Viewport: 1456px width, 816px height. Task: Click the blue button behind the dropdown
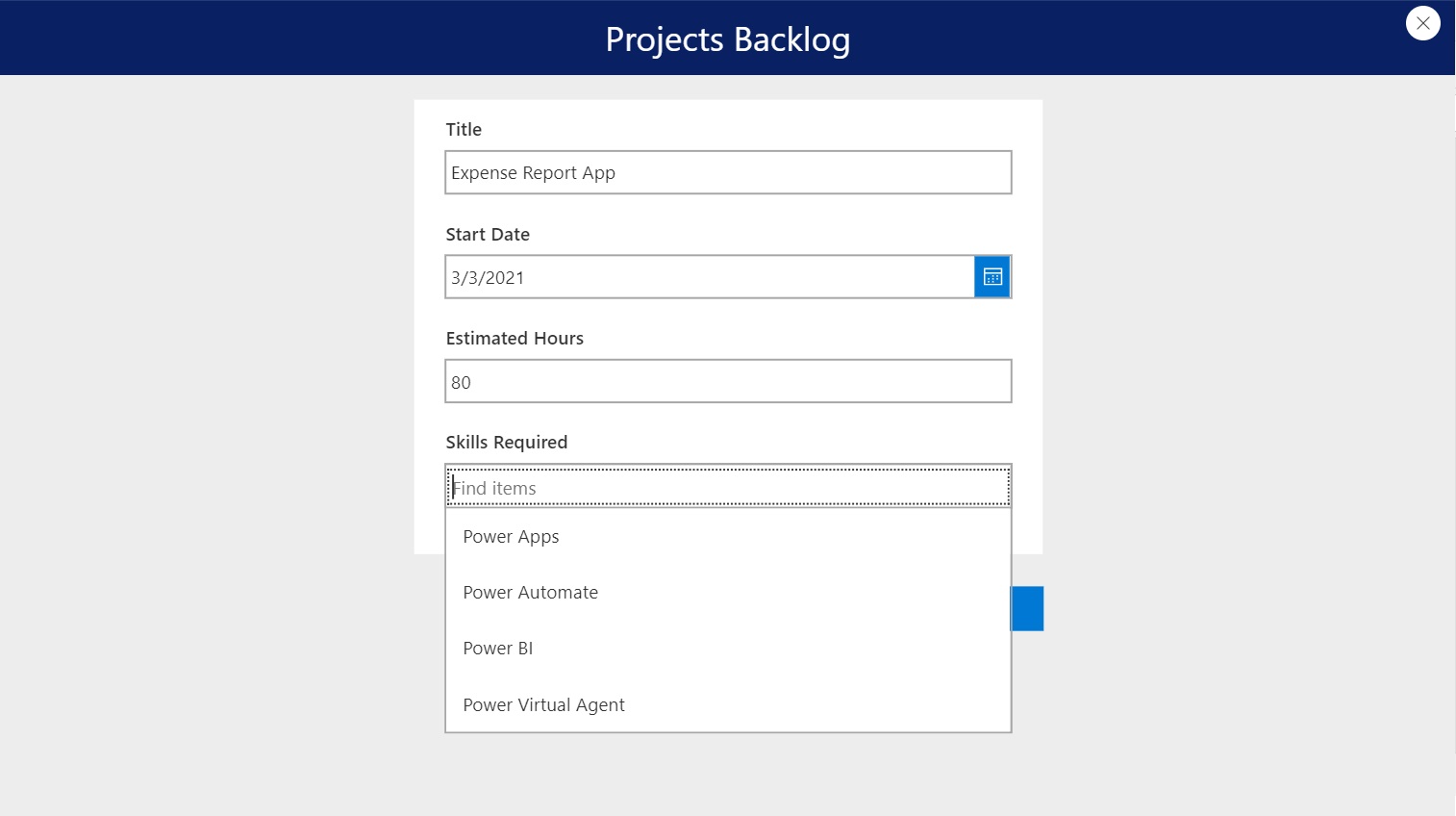tap(1028, 608)
